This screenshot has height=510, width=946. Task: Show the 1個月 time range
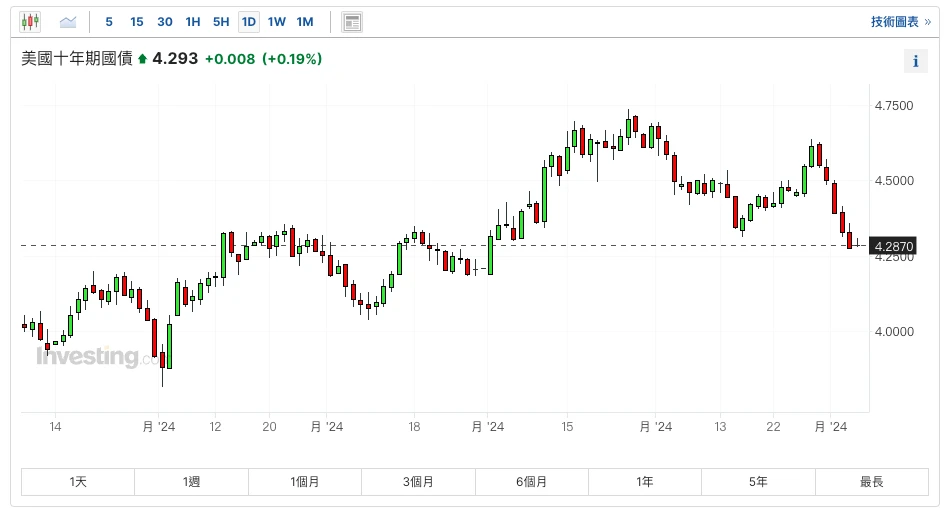(x=305, y=482)
